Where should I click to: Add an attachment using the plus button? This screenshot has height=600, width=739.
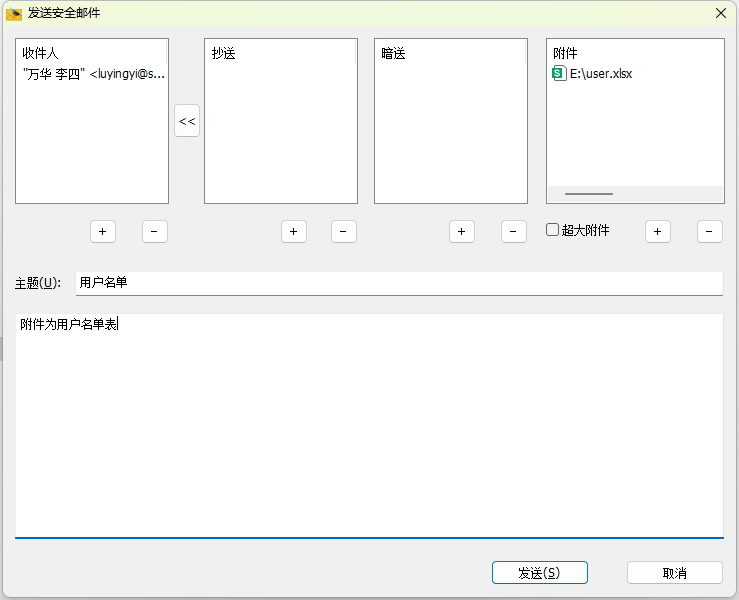tap(657, 232)
